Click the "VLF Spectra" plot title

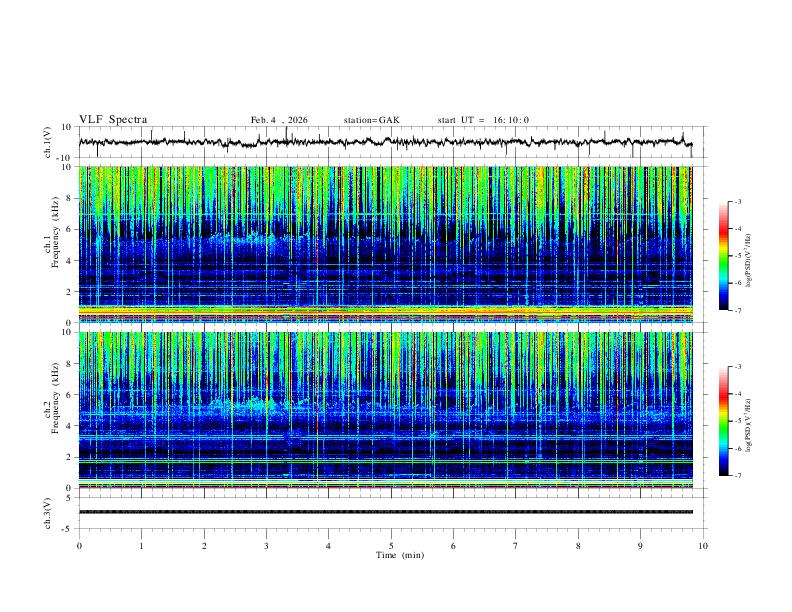113,120
